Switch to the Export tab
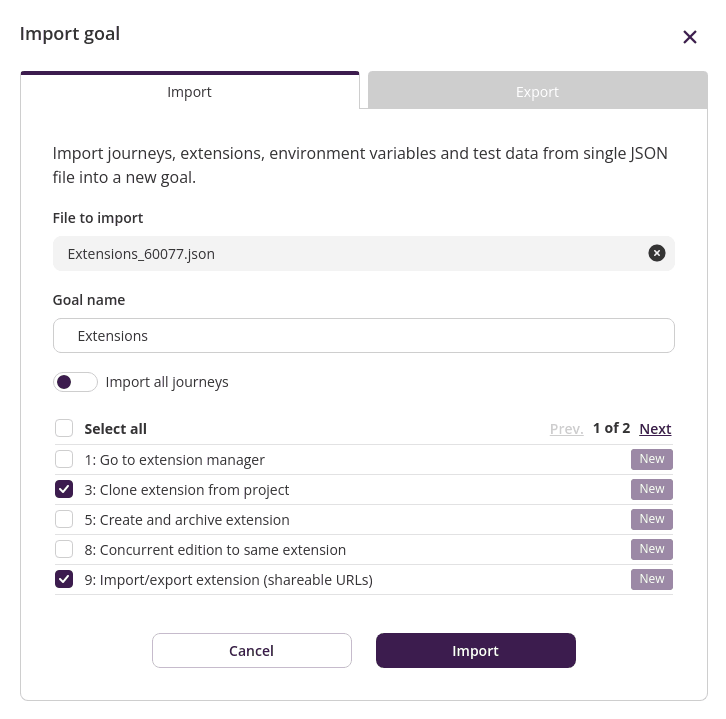This screenshot has height=719, width=726. coord(537,91)
